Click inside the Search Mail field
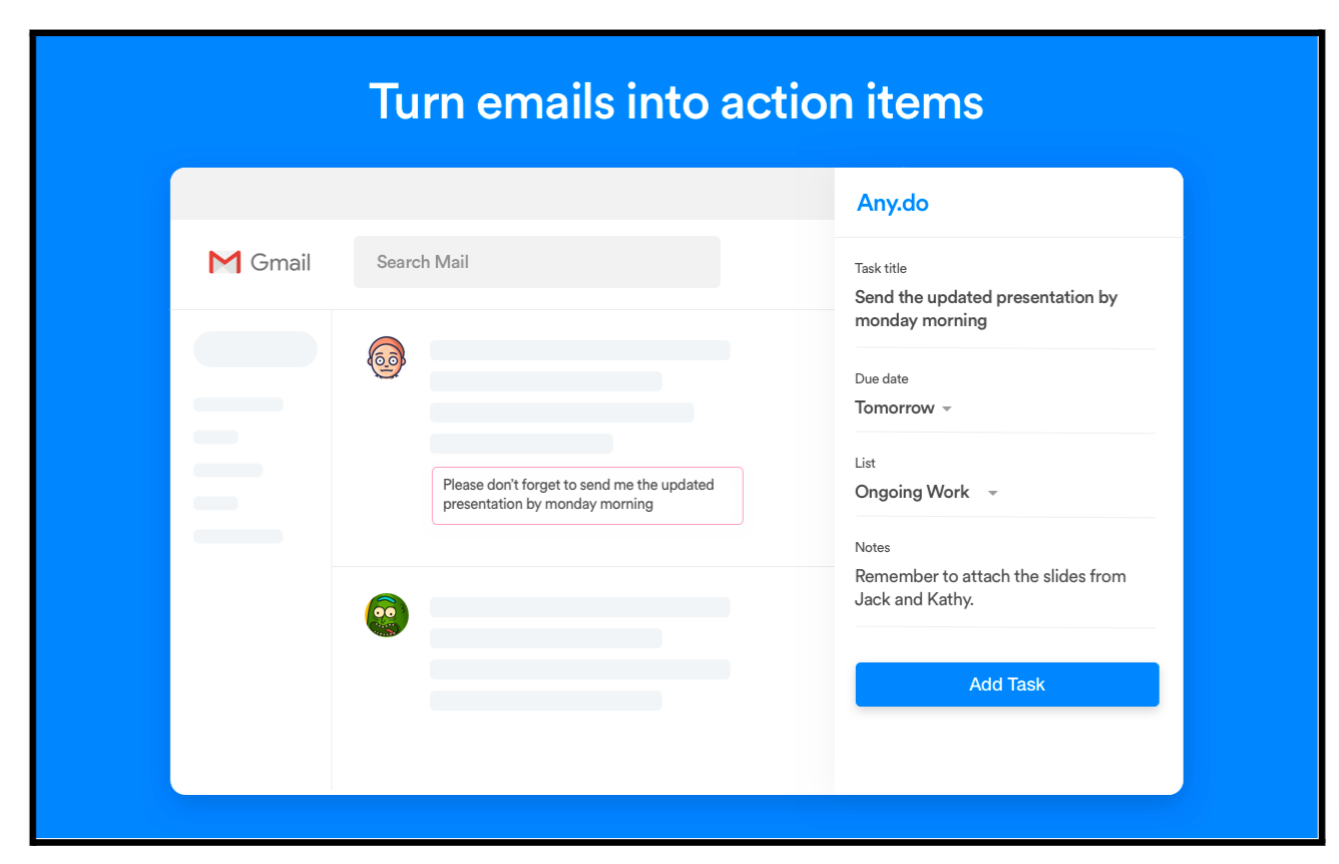This screenshot has height=864, width=1339. [536, 261]
